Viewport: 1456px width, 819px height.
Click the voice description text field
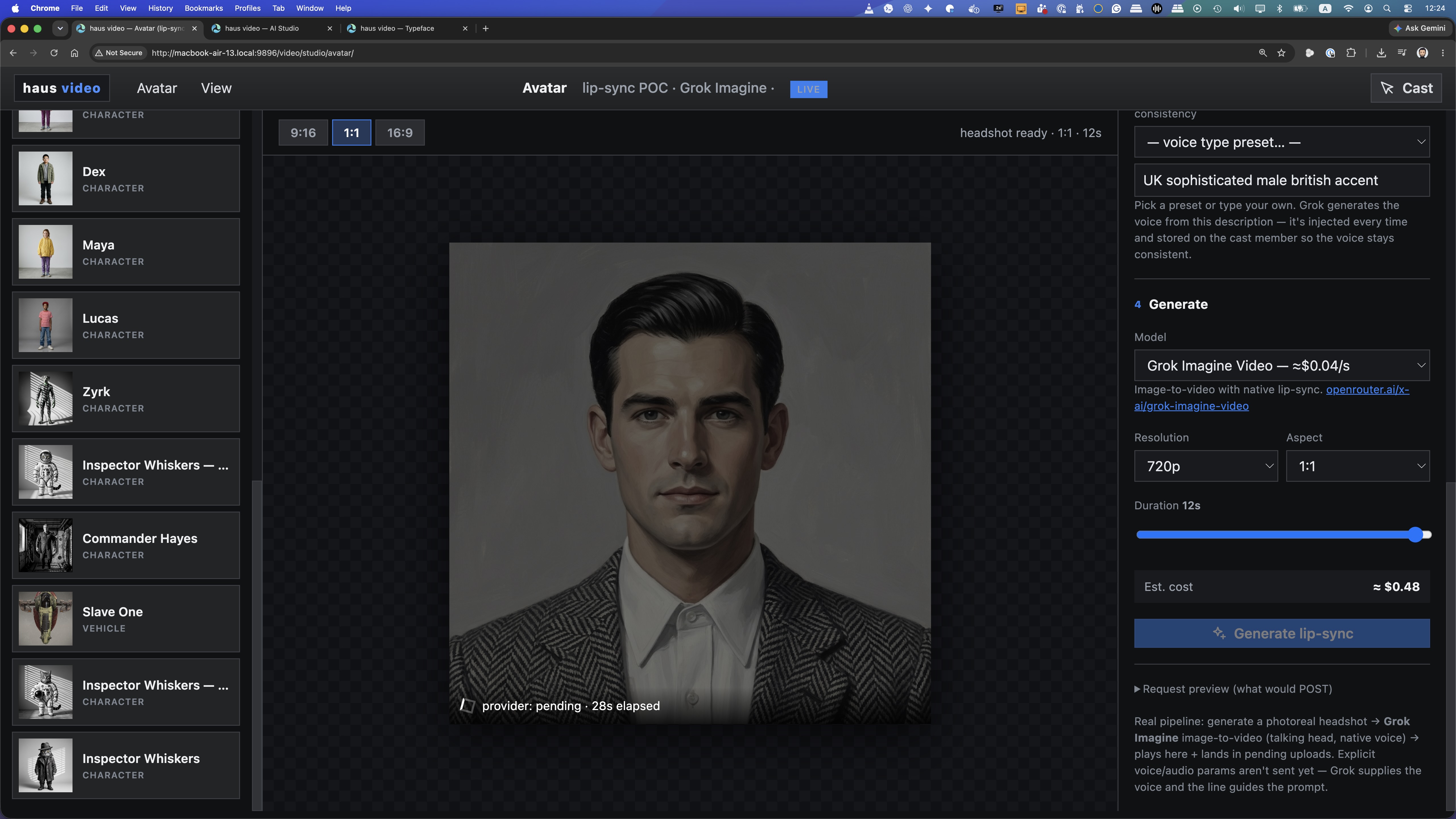(x=1282, y=180)
